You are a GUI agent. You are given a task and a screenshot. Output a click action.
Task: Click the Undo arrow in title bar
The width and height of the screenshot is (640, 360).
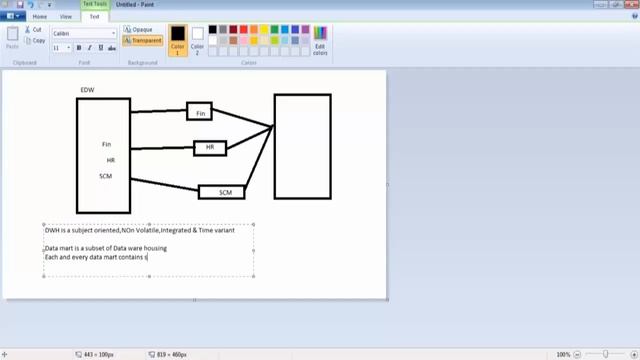point(31,4)
